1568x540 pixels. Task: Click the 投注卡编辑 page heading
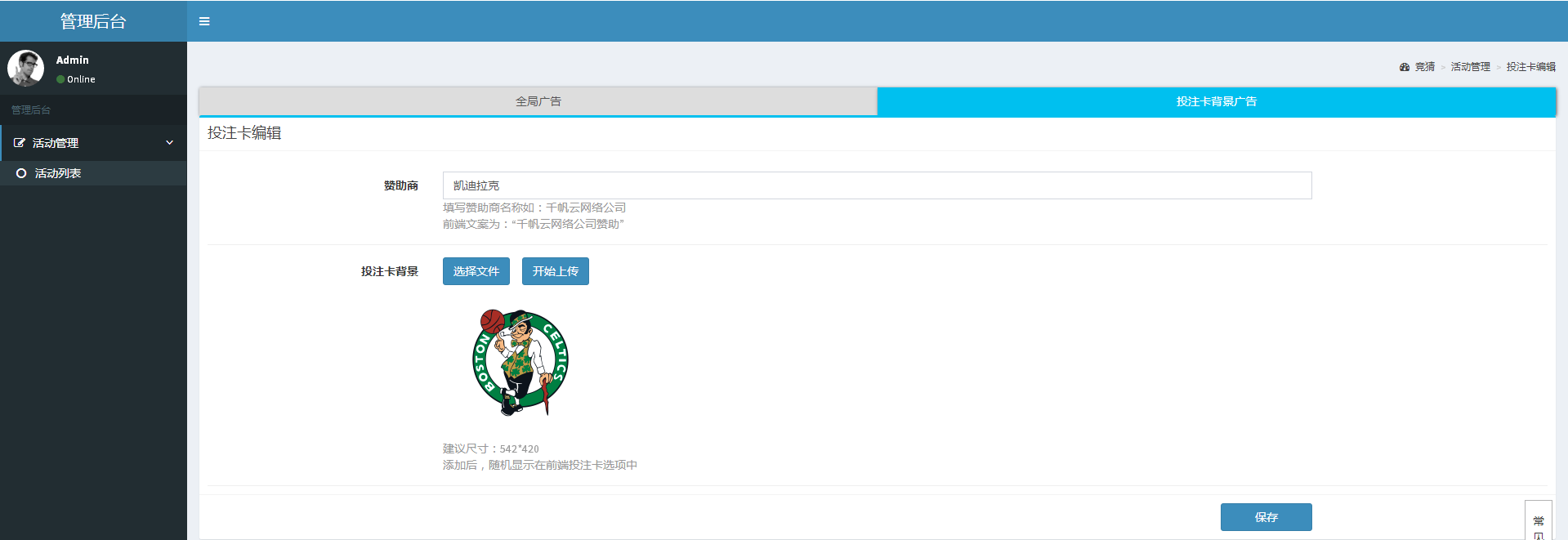click(x=244, y=133)
